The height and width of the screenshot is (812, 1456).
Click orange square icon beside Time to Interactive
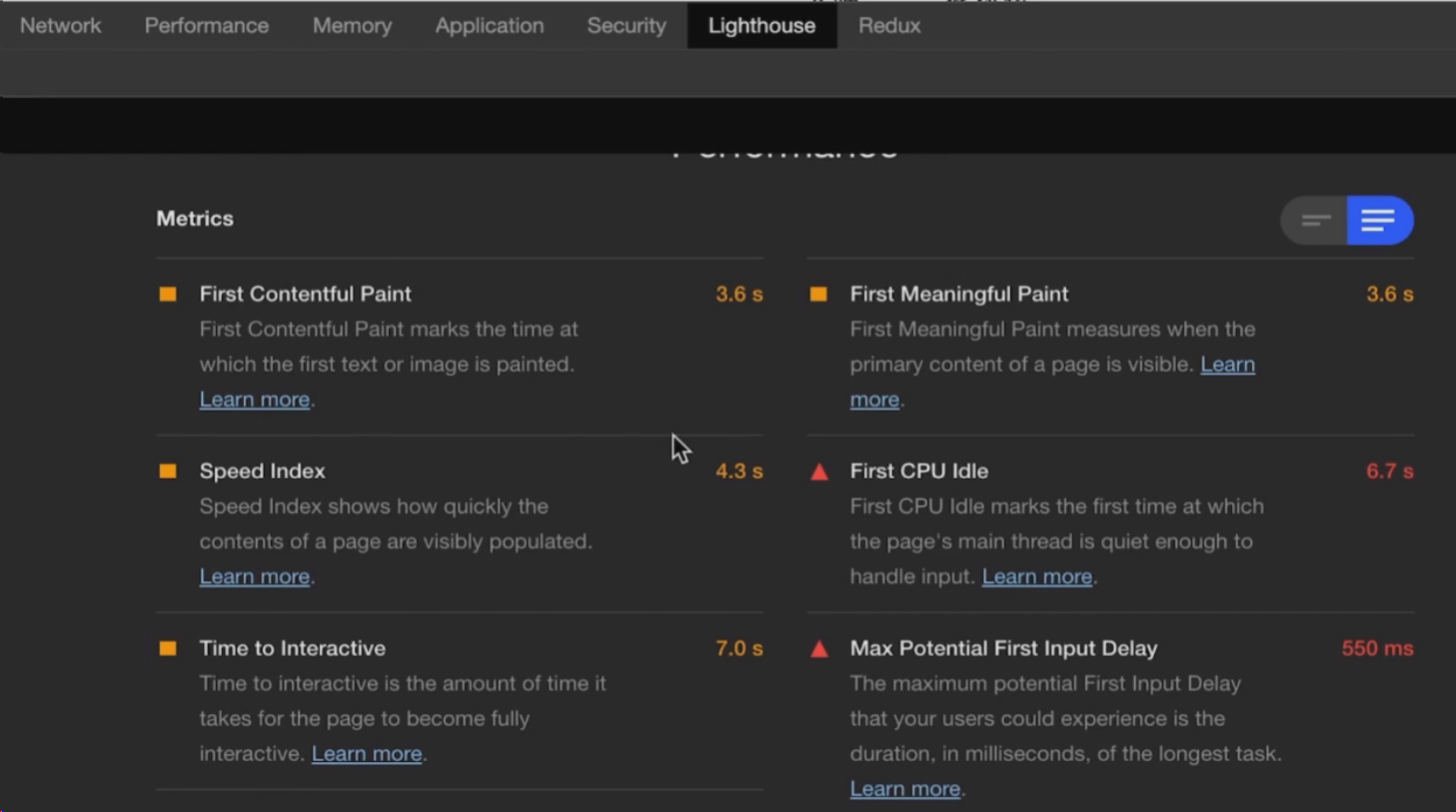tap(168, 648)
